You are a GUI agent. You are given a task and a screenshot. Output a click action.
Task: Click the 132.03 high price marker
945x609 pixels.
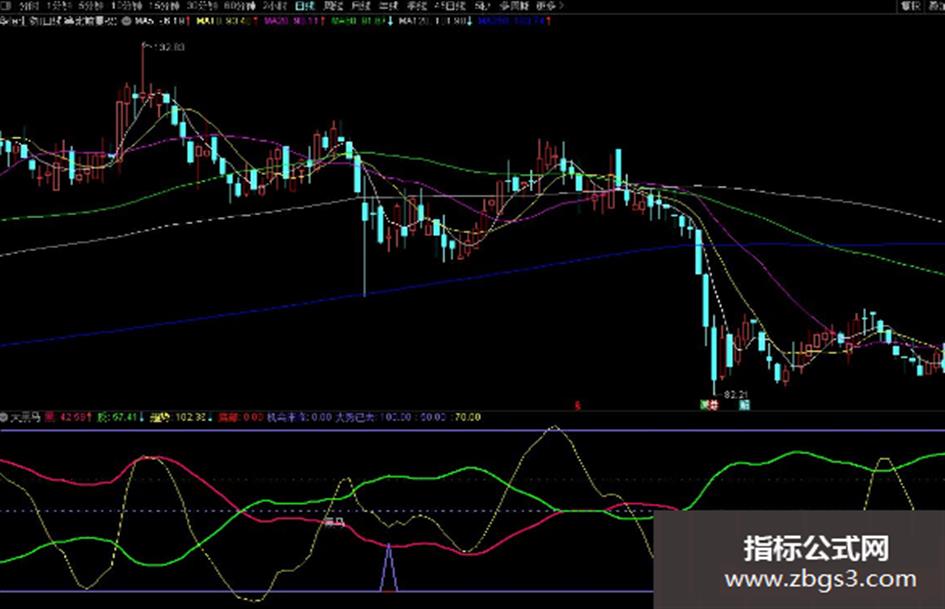[168, 46]
